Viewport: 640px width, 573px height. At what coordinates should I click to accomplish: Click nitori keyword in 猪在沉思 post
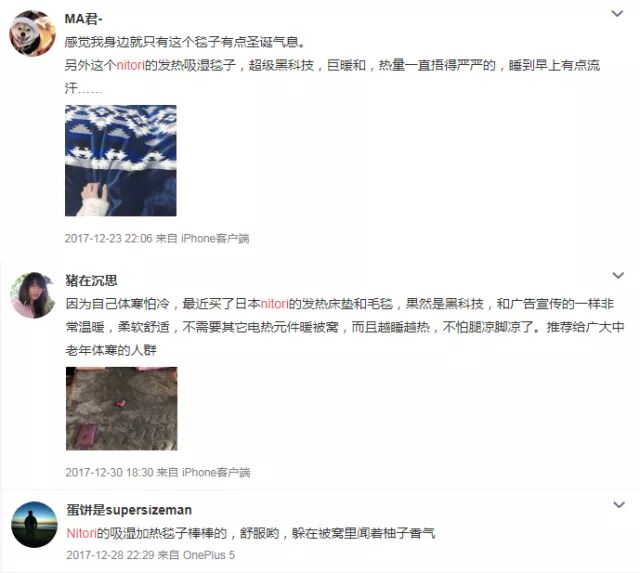point(274,304)
